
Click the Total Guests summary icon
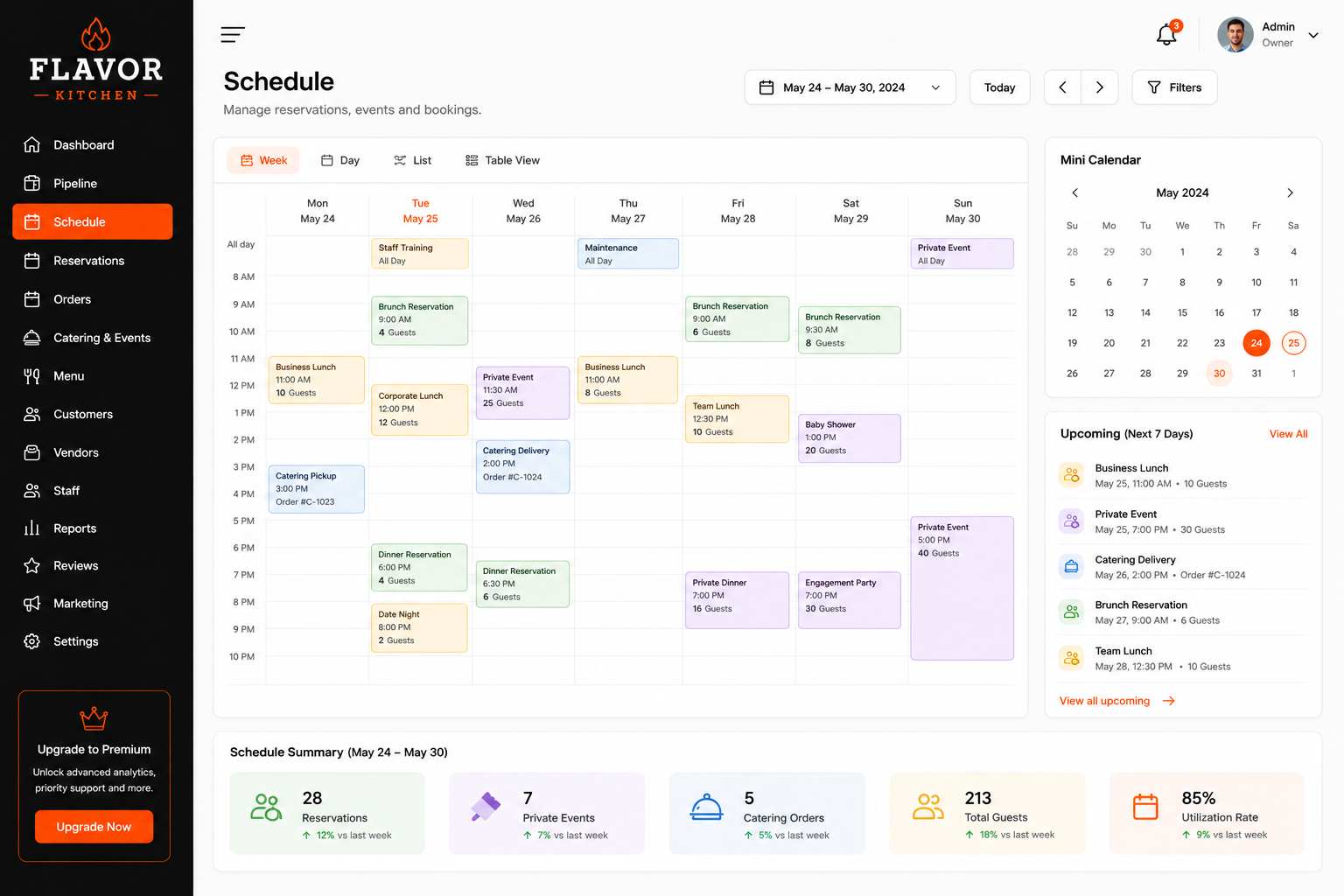tap(927, 807)
